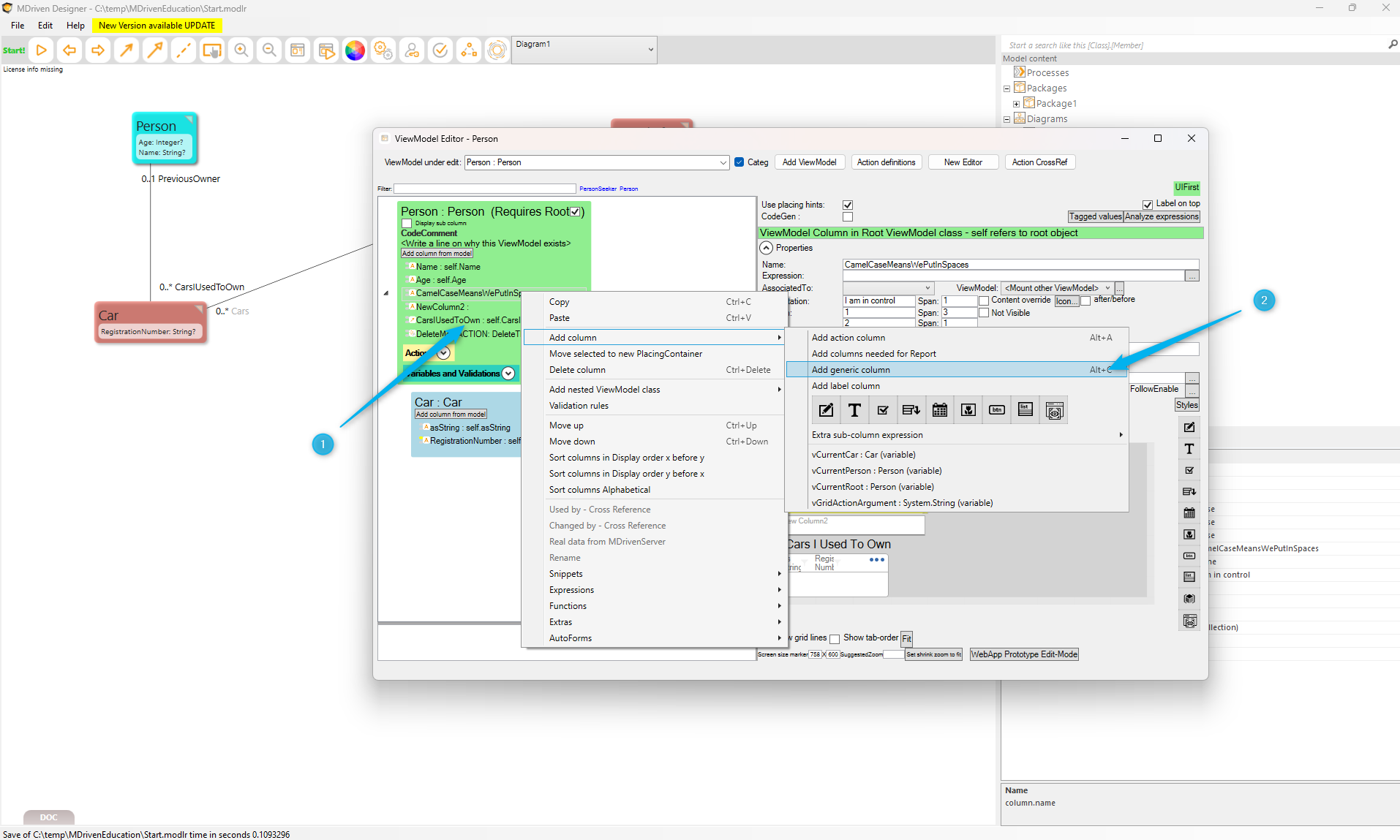Choose Delete column from context menu
The height and width of the screenshot is (840, 1400).
(577, 370)
